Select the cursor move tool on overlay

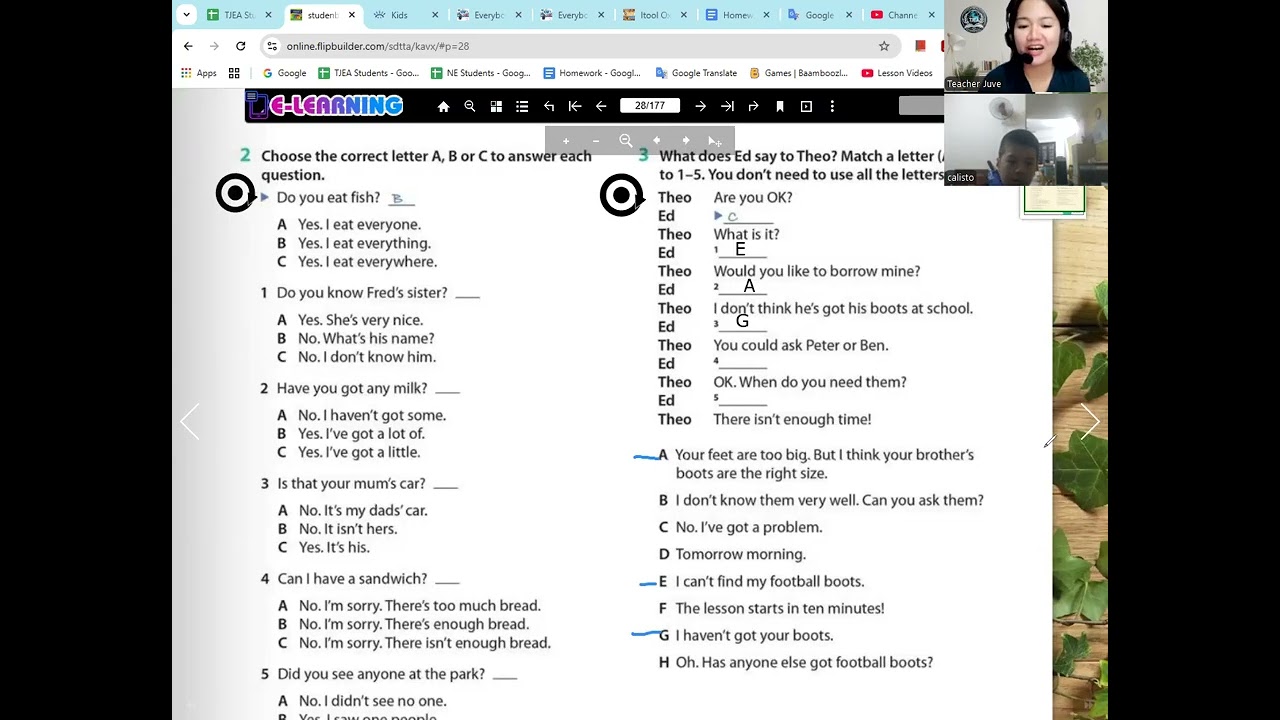(714, 141)
